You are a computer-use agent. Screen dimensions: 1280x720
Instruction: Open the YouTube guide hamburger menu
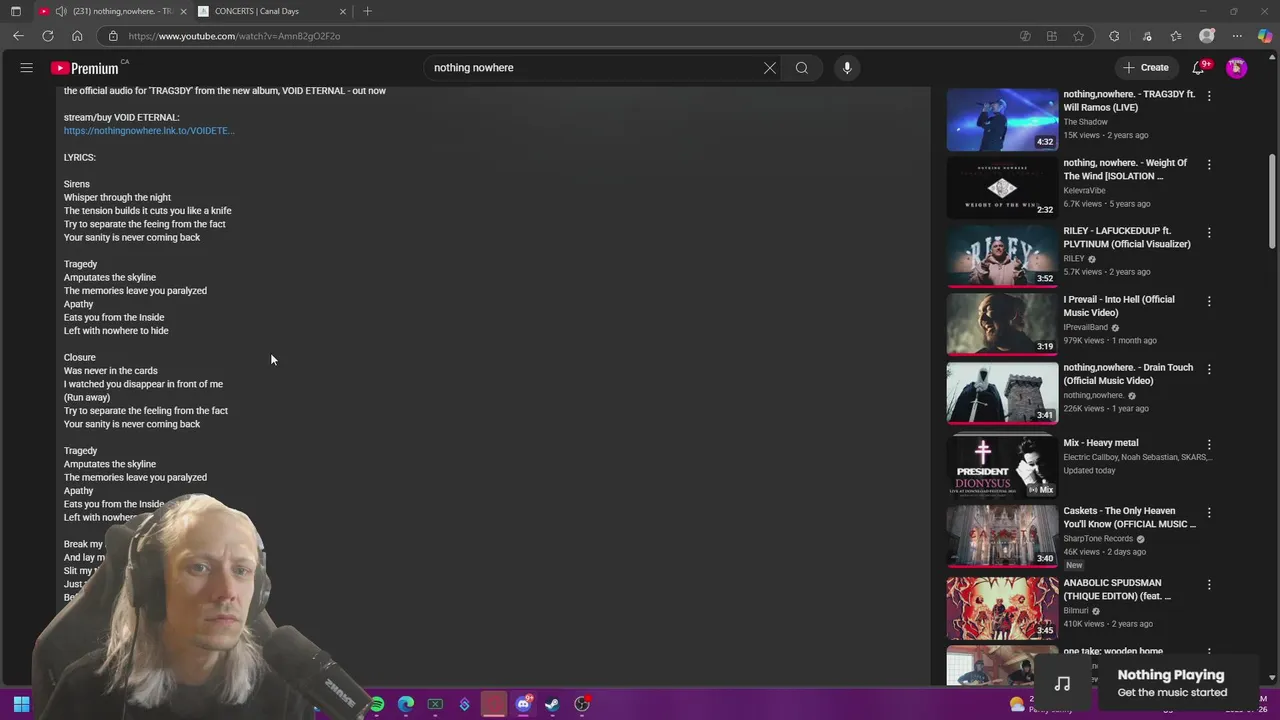[27, 68]
